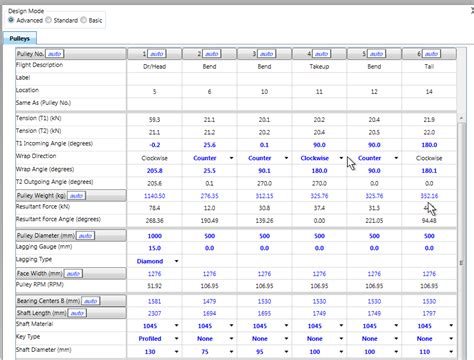Image resolution: width=474 pixels, height=360 pixels.
Task: Click auto in pulley 4 column header
Action: coord(322,54)
